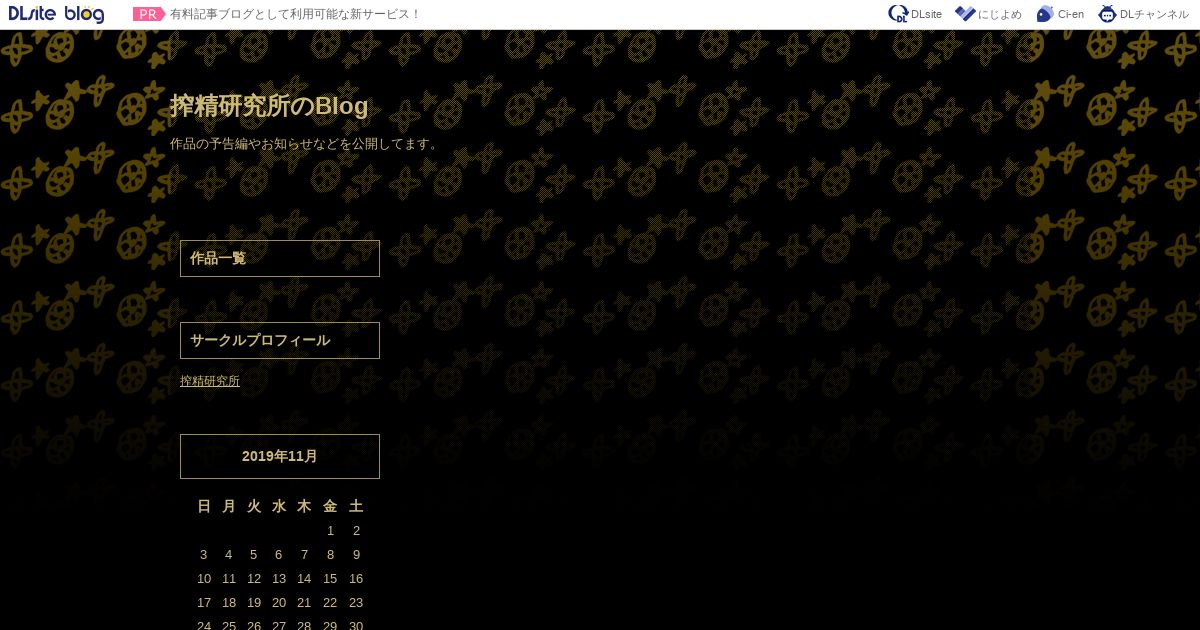
Task: Open the にじよめ logo icon
Action: (965, 14)
